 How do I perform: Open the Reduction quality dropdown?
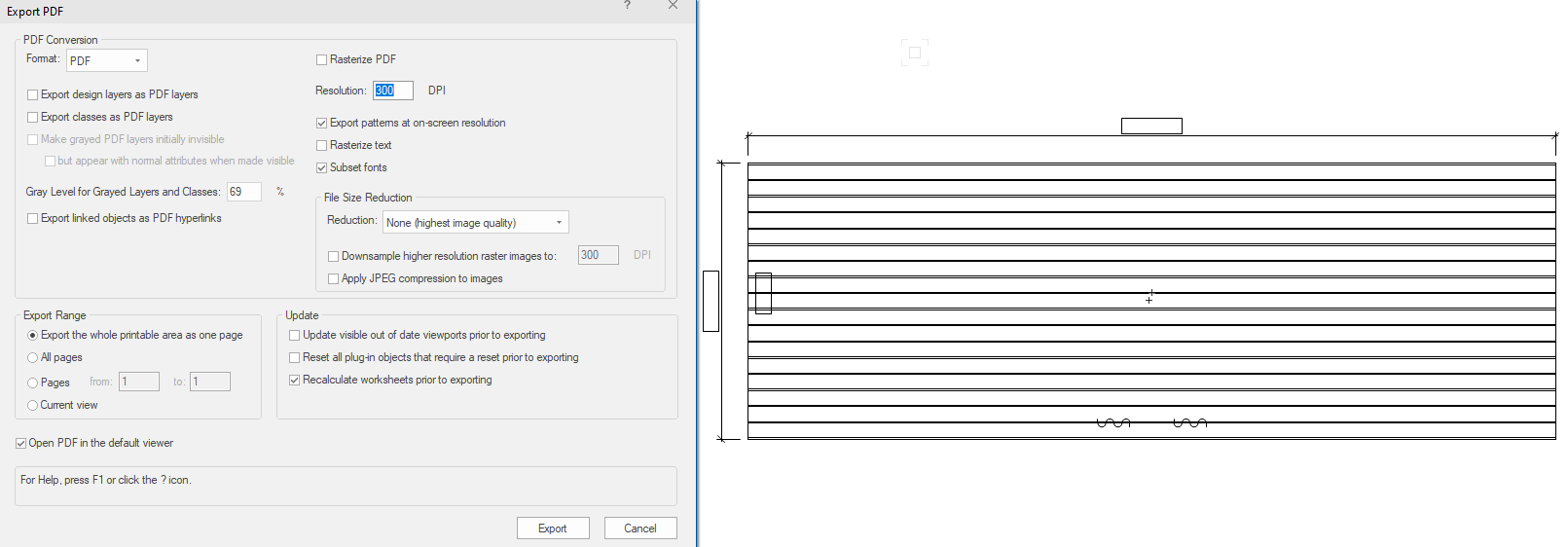(x=475, y=223)
